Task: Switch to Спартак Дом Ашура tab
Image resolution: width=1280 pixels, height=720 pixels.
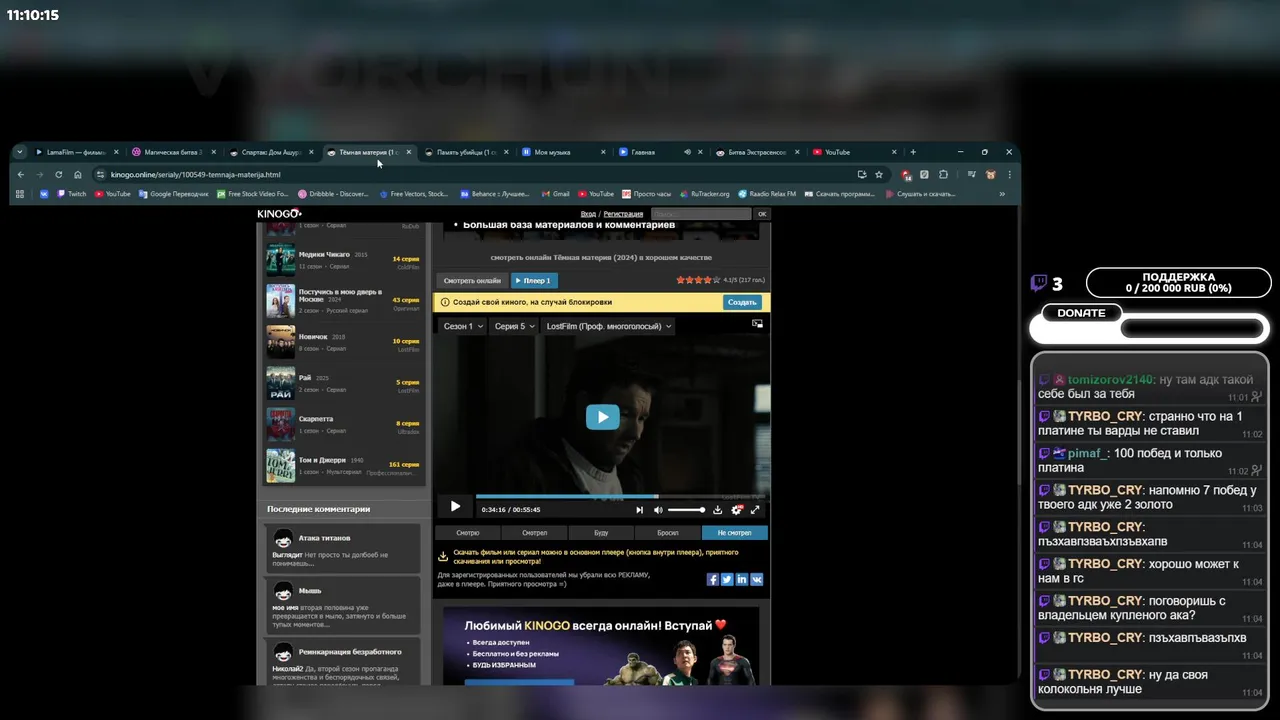Action: click(x=269, y=152)
